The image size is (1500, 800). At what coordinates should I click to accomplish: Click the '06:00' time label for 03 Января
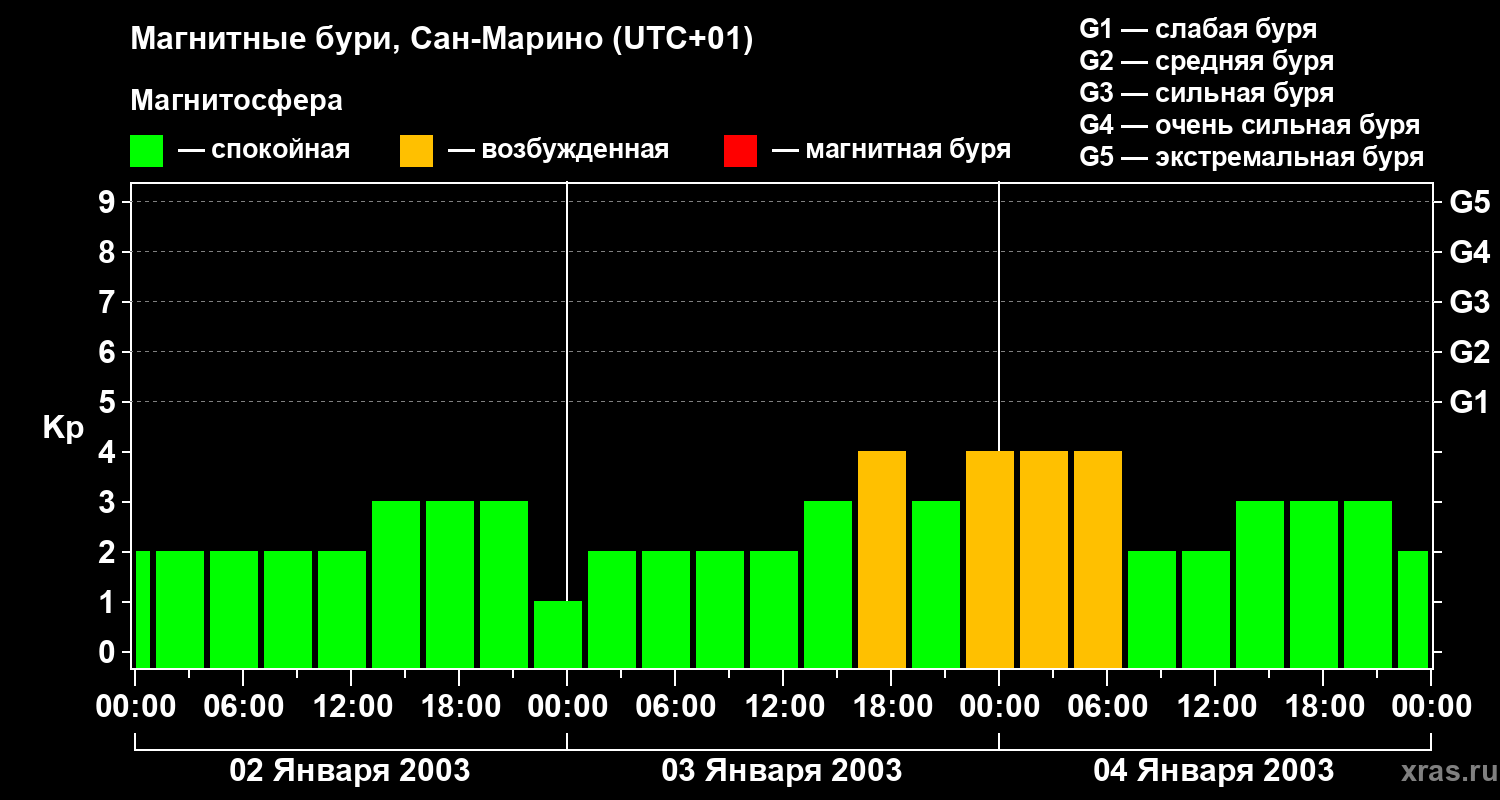coord(674,707)
